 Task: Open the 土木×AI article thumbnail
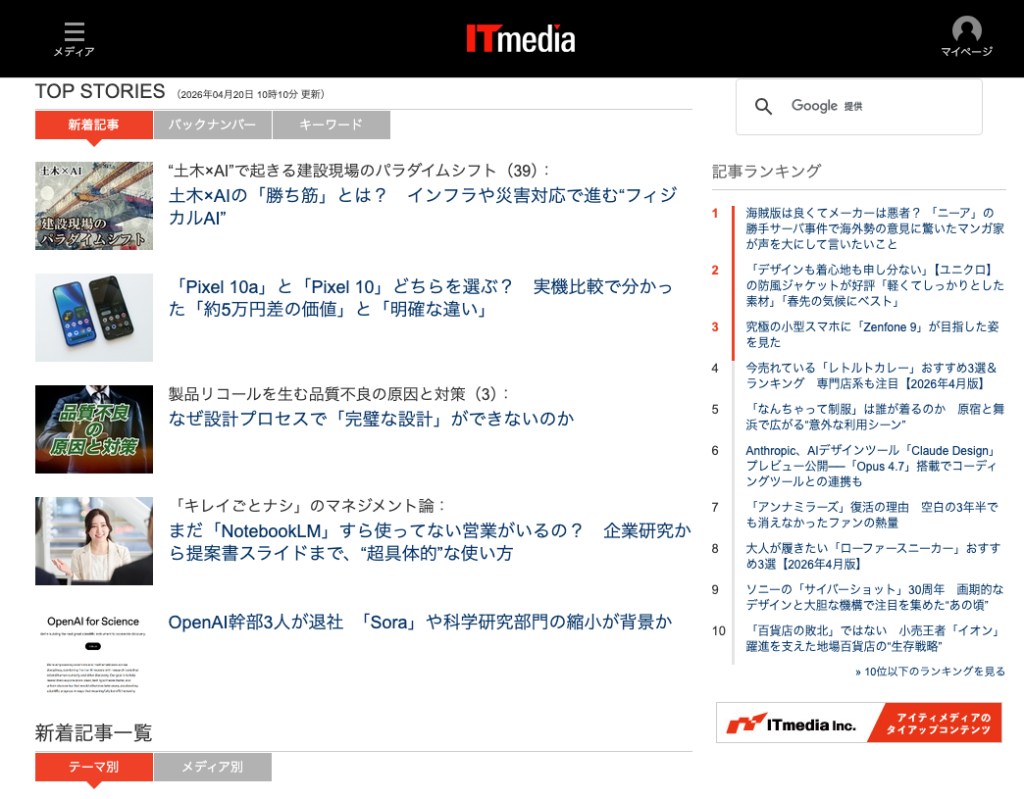click(x=94, y=206)
